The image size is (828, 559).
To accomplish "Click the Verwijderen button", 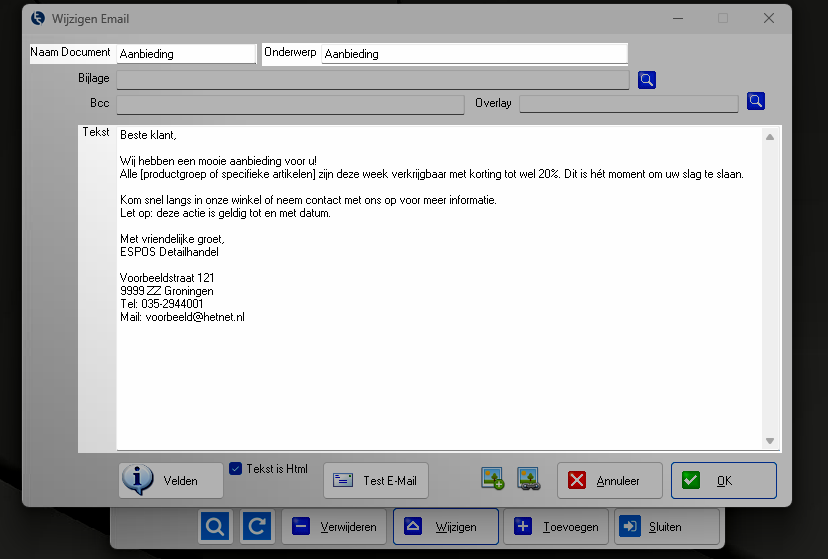I will point(334,526).
